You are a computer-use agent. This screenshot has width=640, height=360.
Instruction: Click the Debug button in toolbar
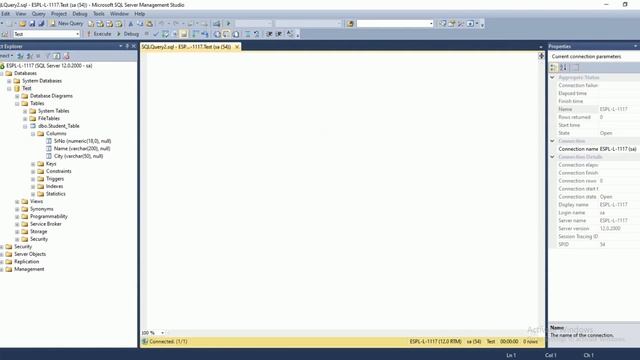pos(128,34)
